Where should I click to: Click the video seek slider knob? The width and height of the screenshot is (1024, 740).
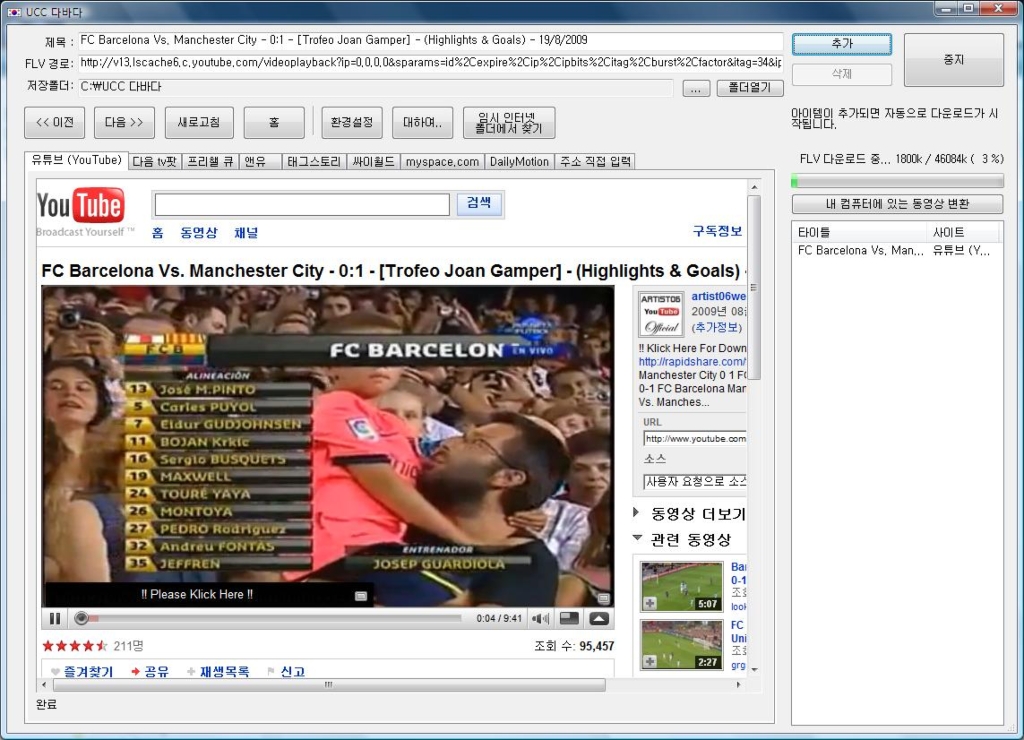81,618
